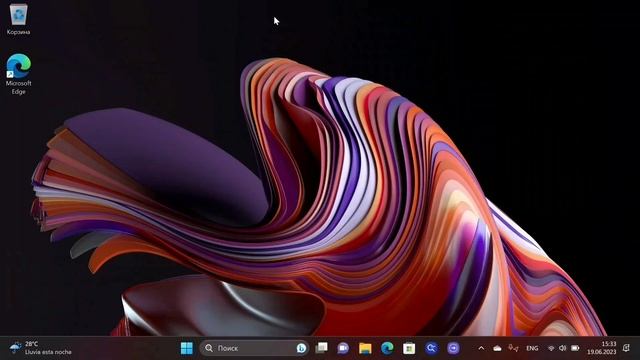Open the blue magnifier app on taskbar

(431, 348)
